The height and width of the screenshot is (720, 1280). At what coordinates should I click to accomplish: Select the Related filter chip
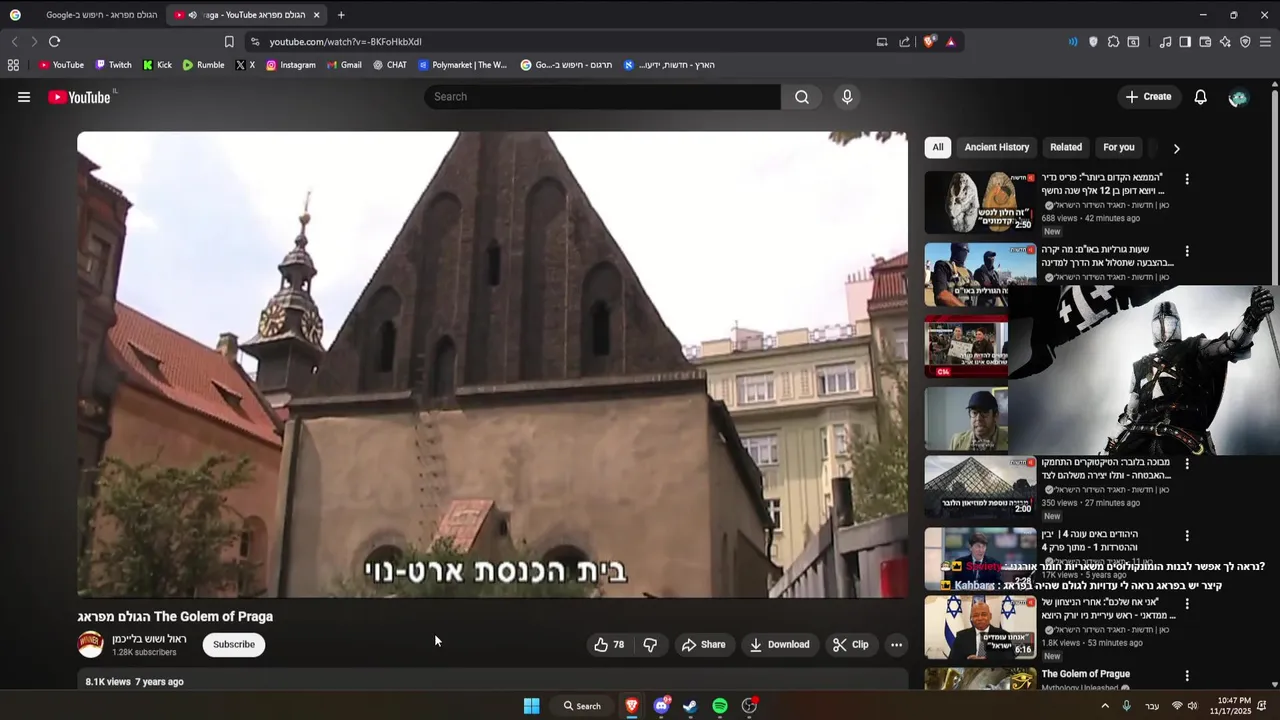pyautogui.click(x=1066, y=147)
